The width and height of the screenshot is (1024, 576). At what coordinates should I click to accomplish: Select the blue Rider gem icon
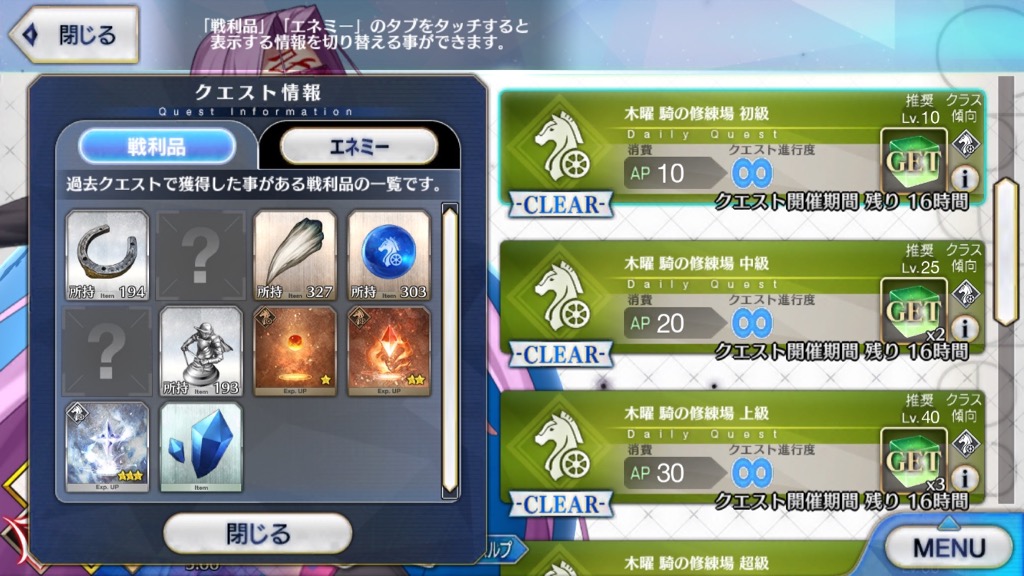(x=389, y=255)
